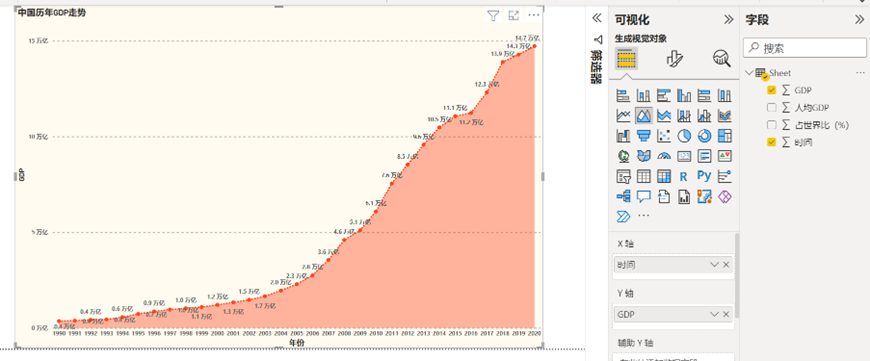Select the Power Automate visual

pos(624,216)
